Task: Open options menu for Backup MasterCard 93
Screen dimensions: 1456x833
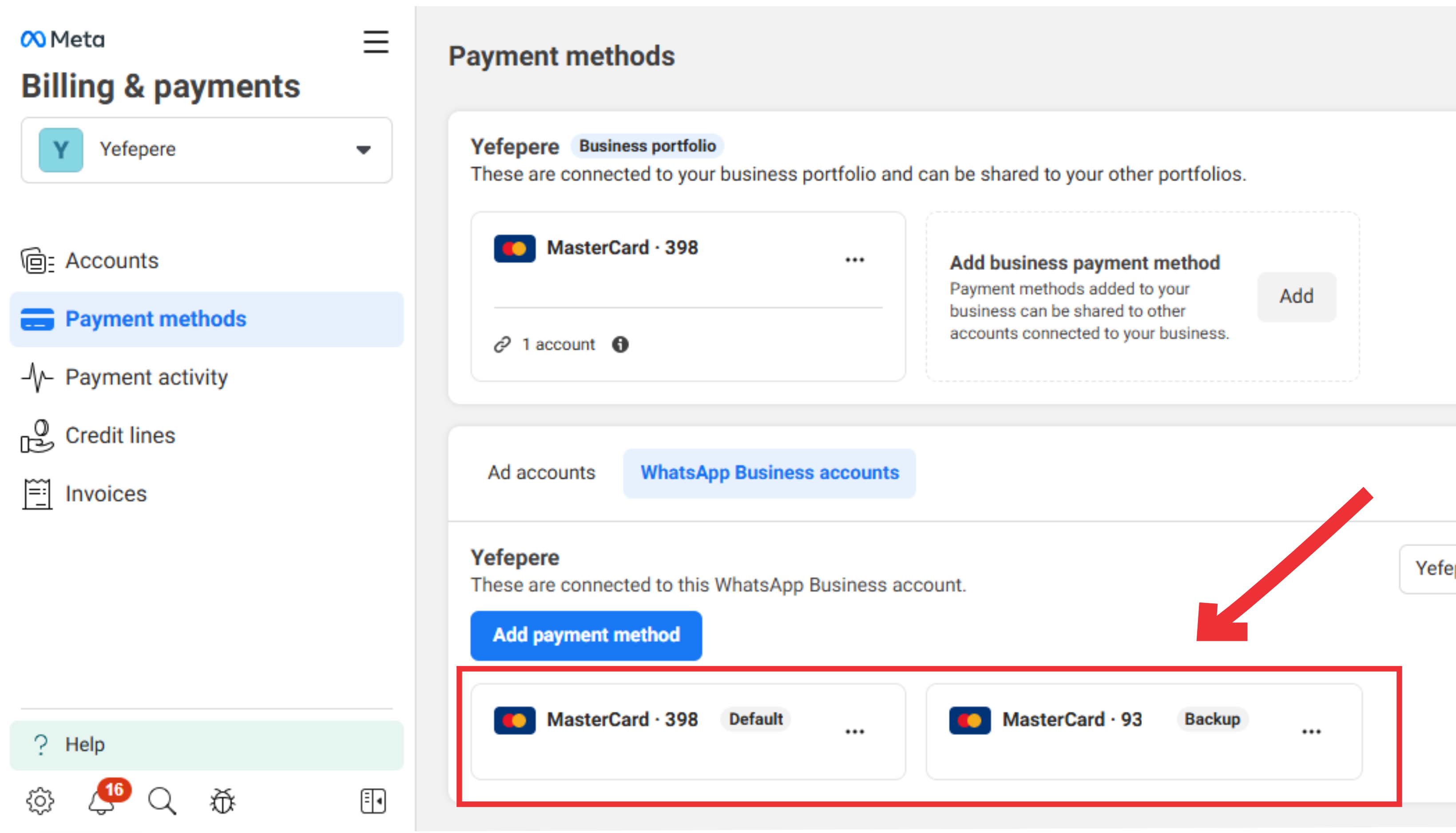Action: coord(1311,731)
